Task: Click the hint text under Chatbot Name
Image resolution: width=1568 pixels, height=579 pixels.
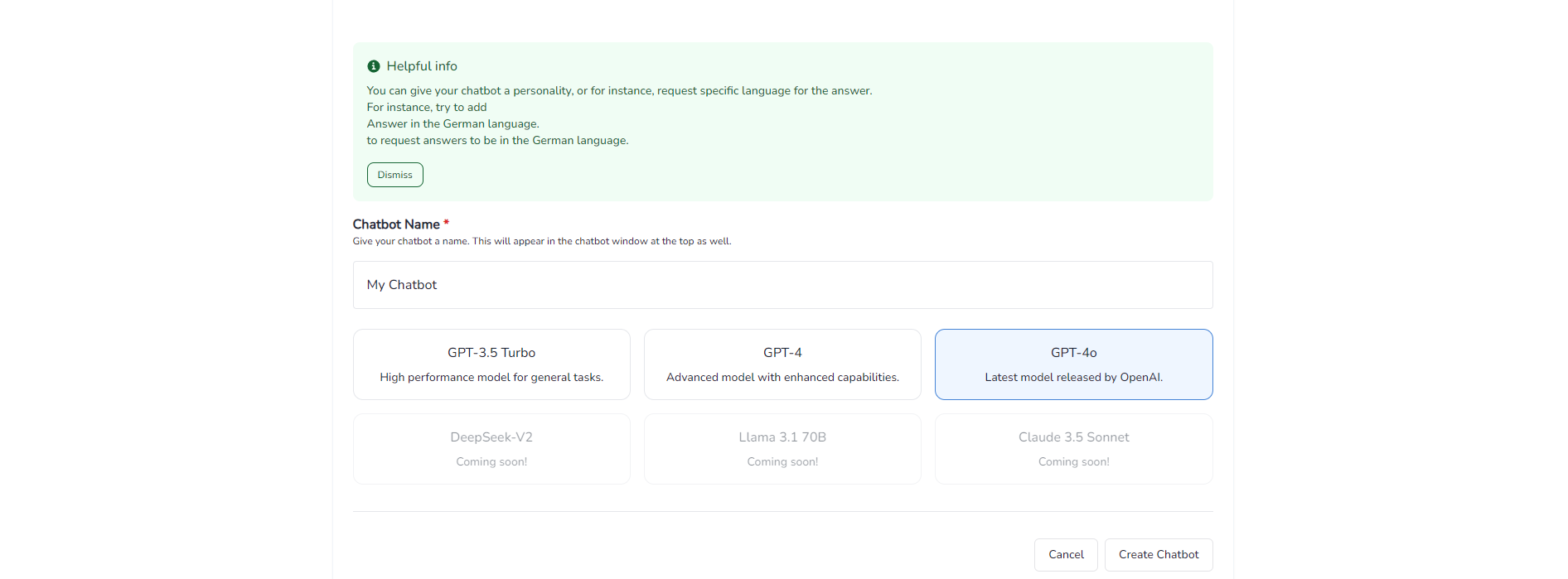Action: click(x=541, y=242)
